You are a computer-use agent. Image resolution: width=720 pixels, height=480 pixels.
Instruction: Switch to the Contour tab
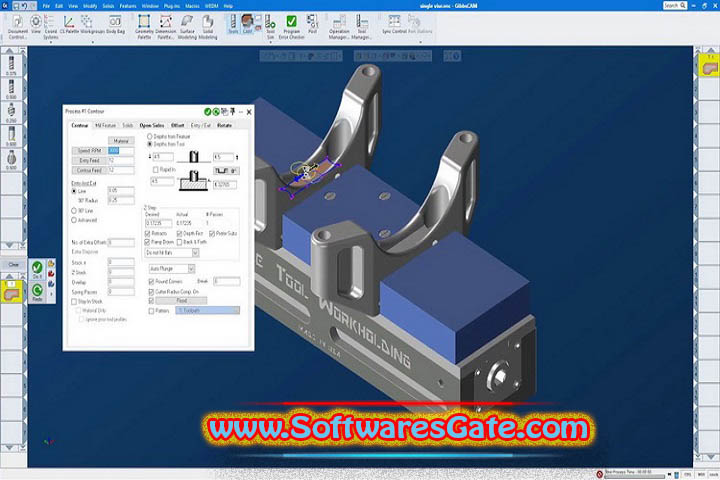(79, 125)
